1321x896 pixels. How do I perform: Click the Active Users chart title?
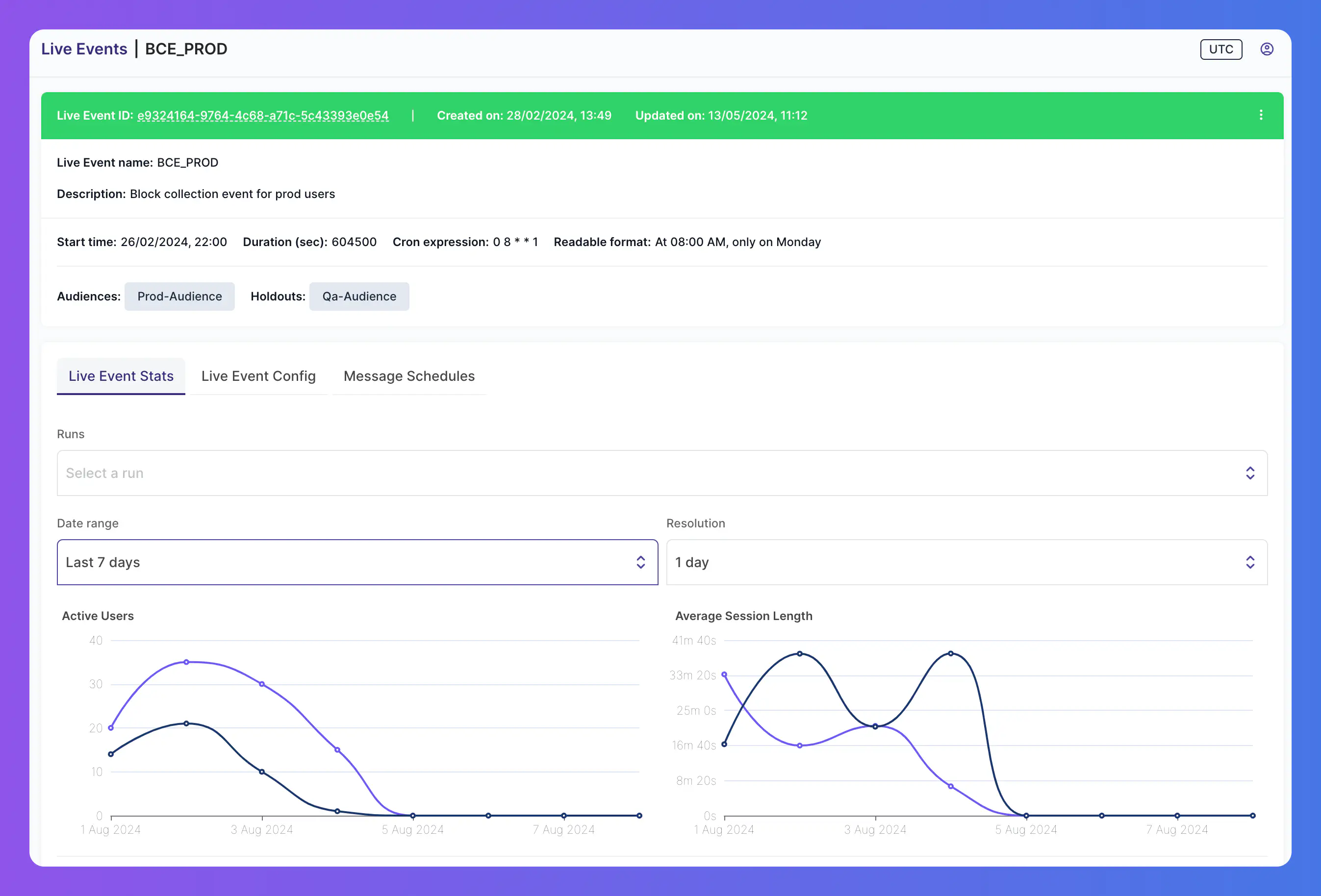pyautogui.click(x=98, y=616)
